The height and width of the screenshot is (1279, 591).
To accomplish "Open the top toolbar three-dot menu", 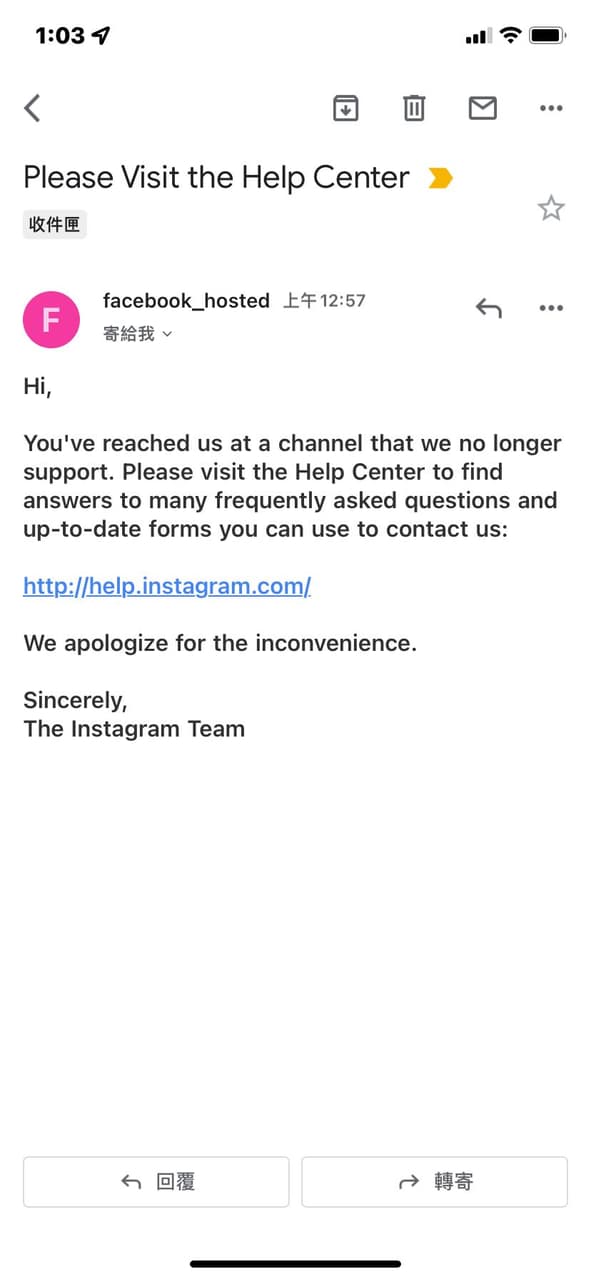I will click(551, 108).
